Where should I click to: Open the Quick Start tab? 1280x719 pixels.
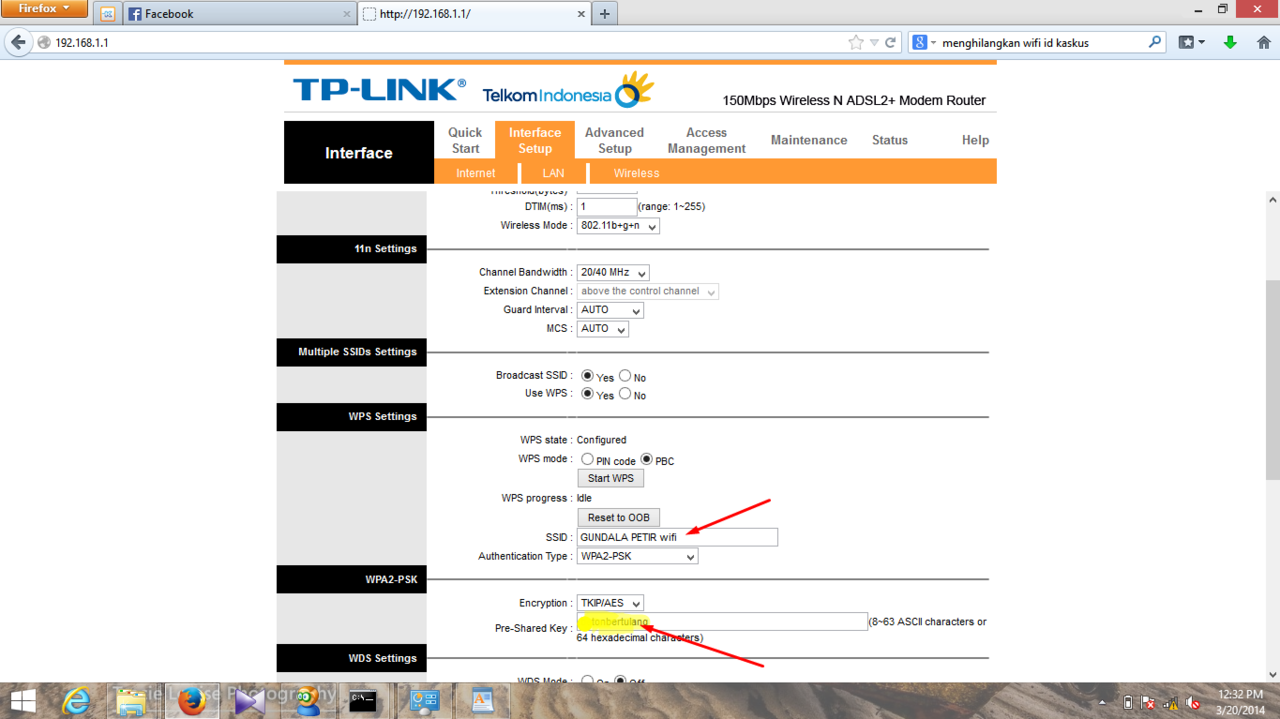465,140
